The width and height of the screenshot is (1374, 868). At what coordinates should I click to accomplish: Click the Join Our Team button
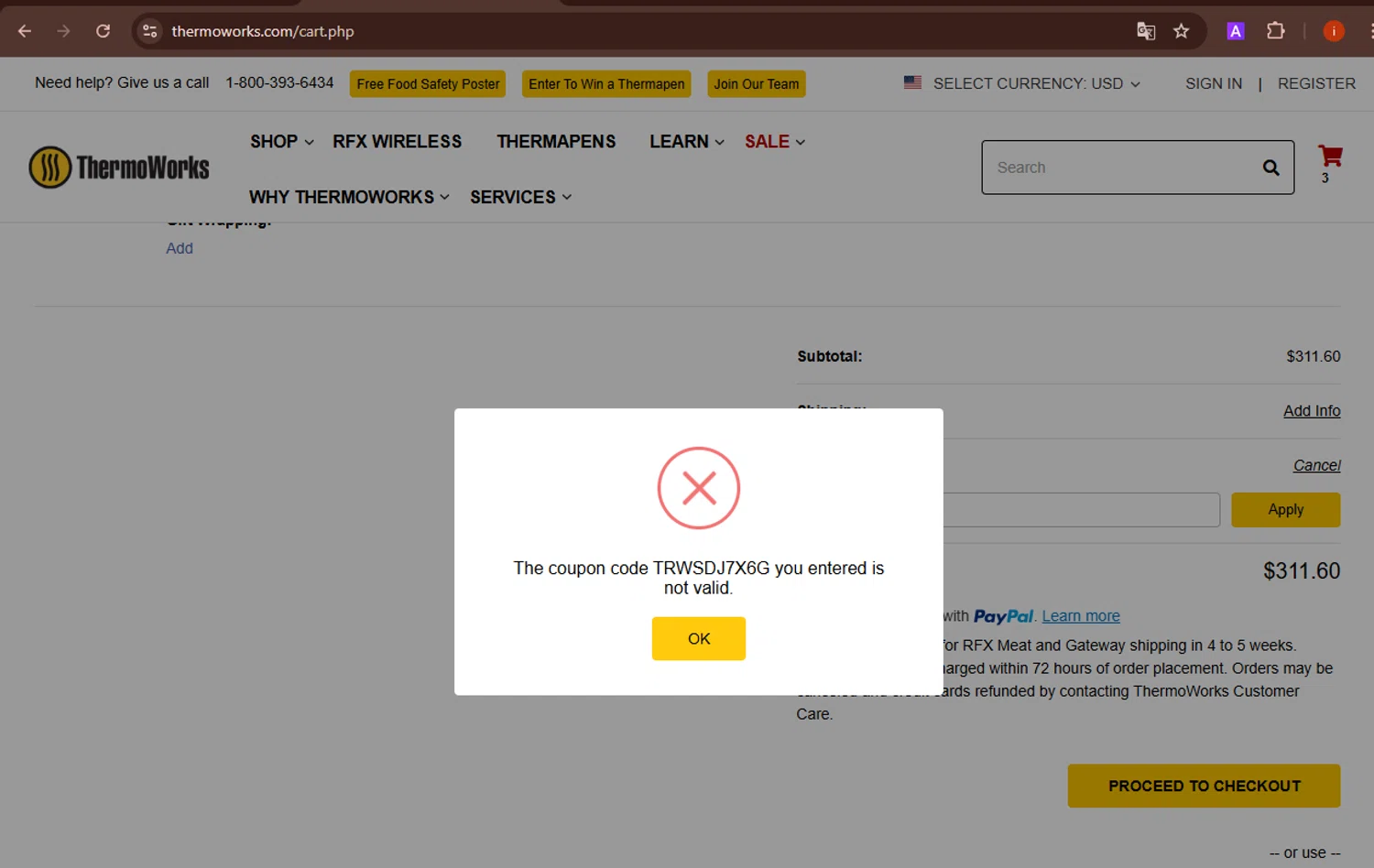(757, 84)
